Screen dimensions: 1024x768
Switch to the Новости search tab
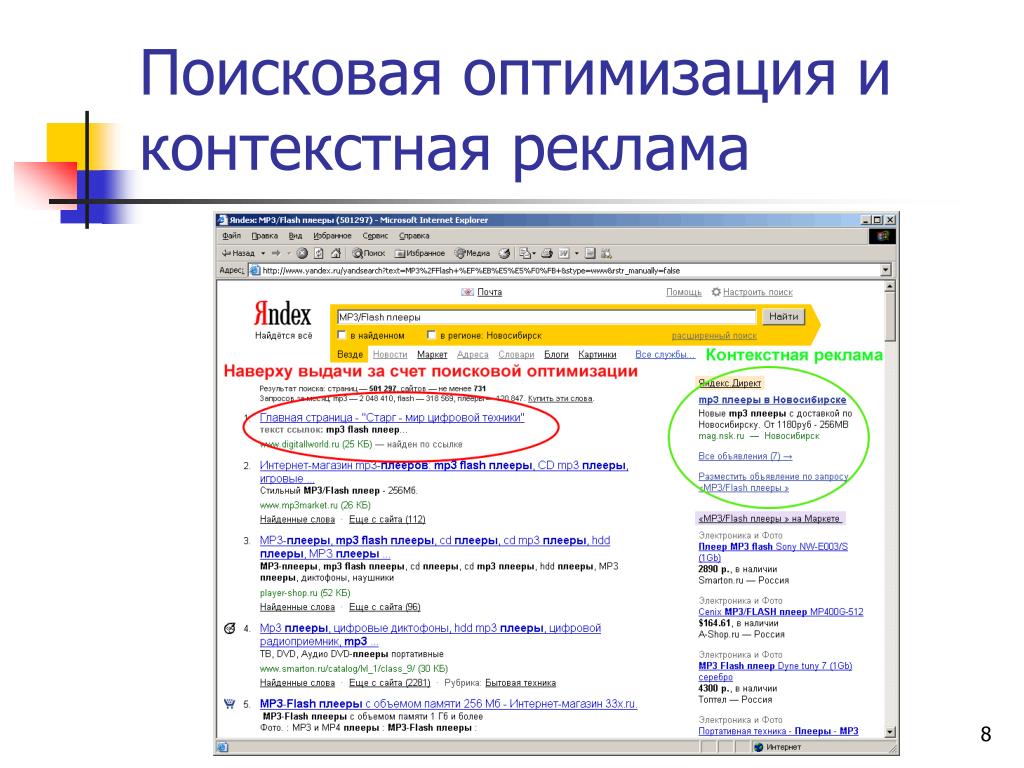point(390,355)
